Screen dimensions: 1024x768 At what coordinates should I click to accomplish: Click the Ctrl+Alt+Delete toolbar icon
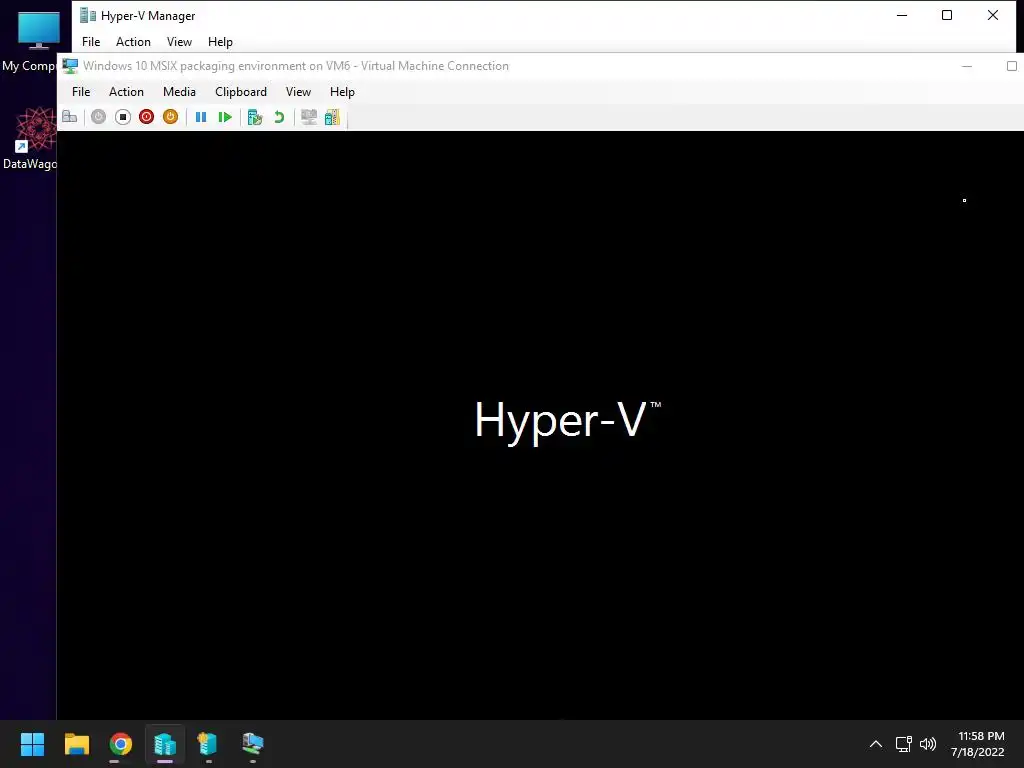coord(70,117)
